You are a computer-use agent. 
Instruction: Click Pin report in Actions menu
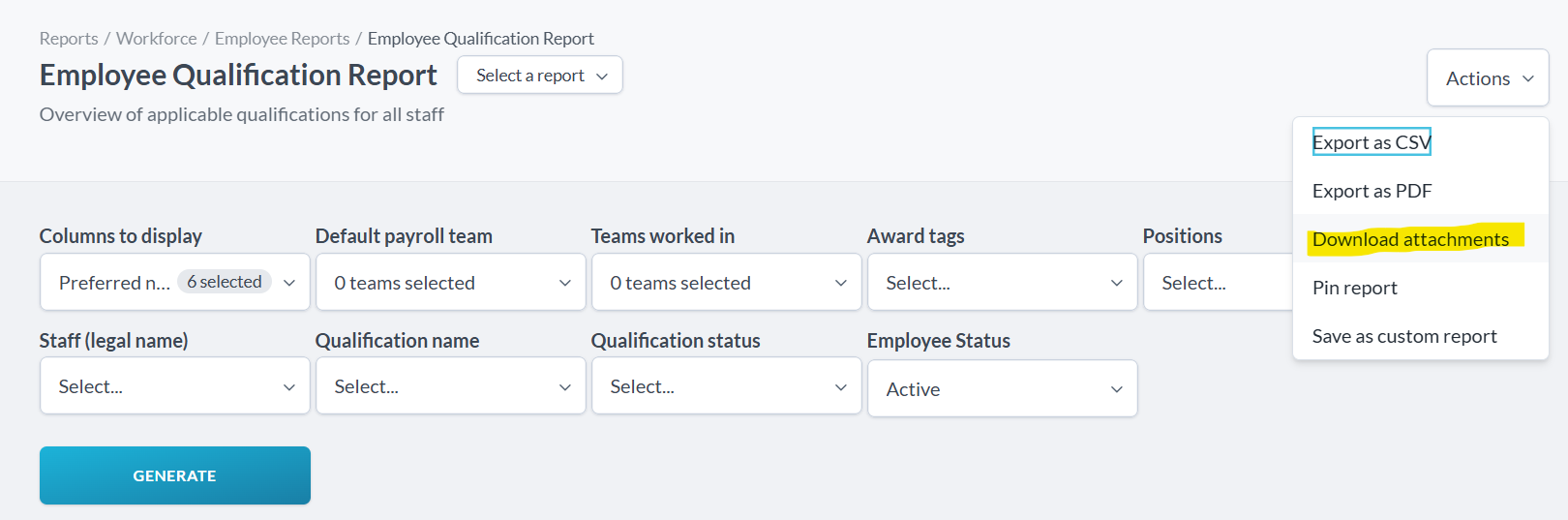pos(1354,288)
